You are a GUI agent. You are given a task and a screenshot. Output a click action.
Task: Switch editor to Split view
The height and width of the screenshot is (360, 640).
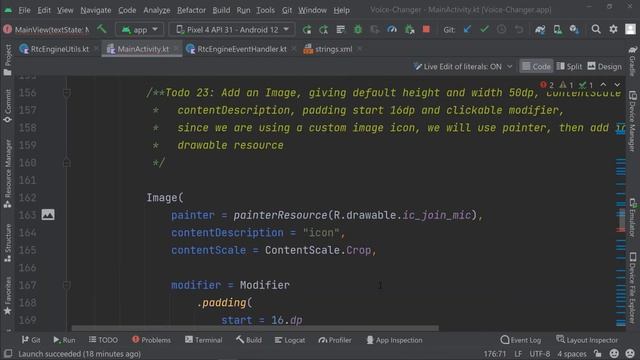(569, 67)
